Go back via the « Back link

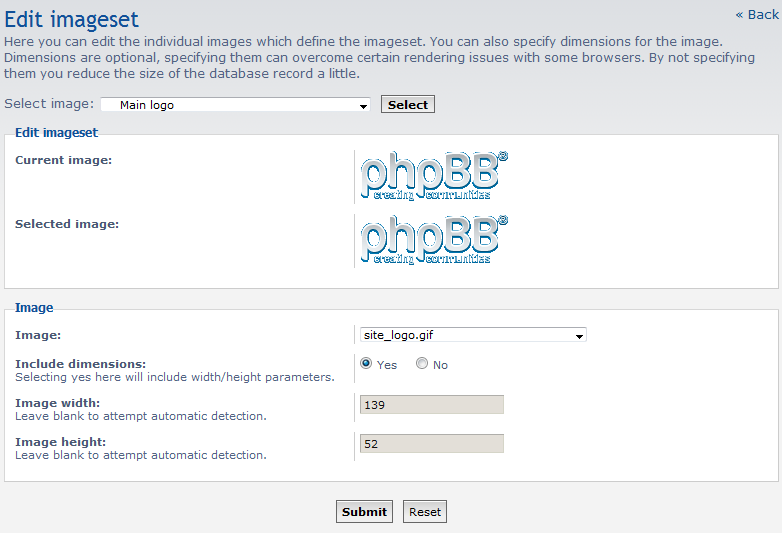pyautogui.click(x=757, y=14)
